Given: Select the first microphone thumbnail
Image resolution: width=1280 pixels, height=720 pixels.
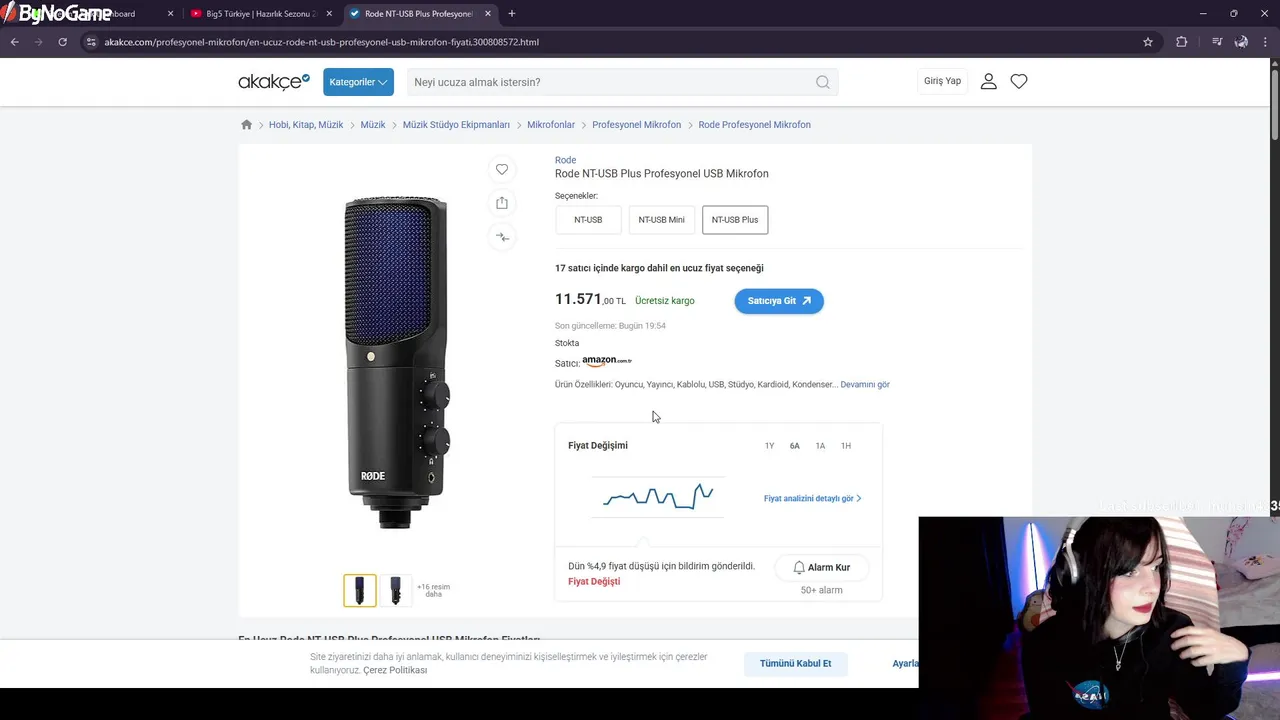Looking at the screenshot, I should click(x=360, y=590).
